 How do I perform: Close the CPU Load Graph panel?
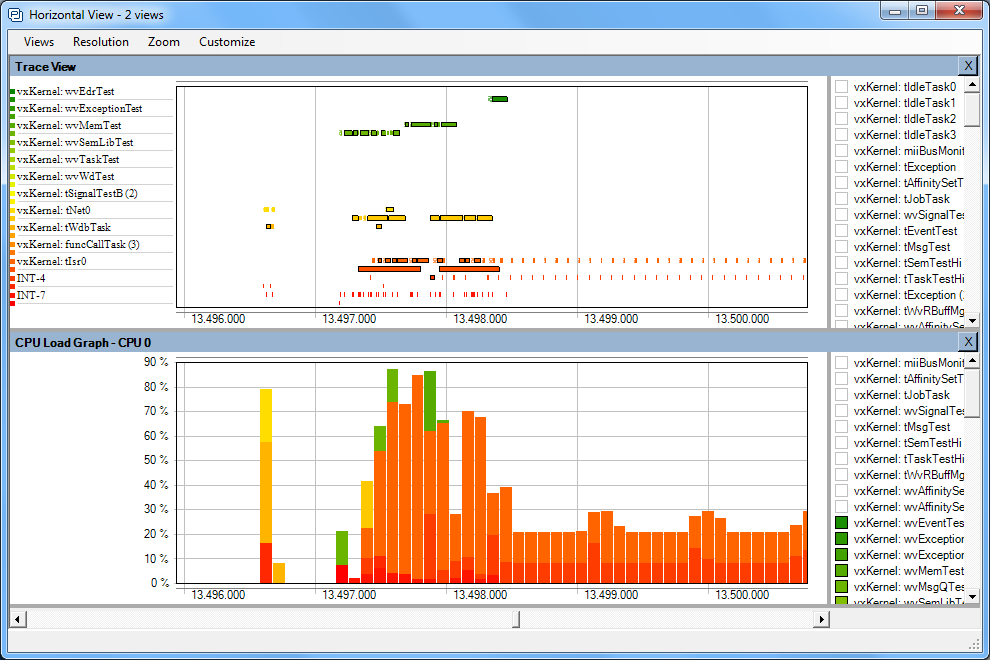click(x=967, y=342)
